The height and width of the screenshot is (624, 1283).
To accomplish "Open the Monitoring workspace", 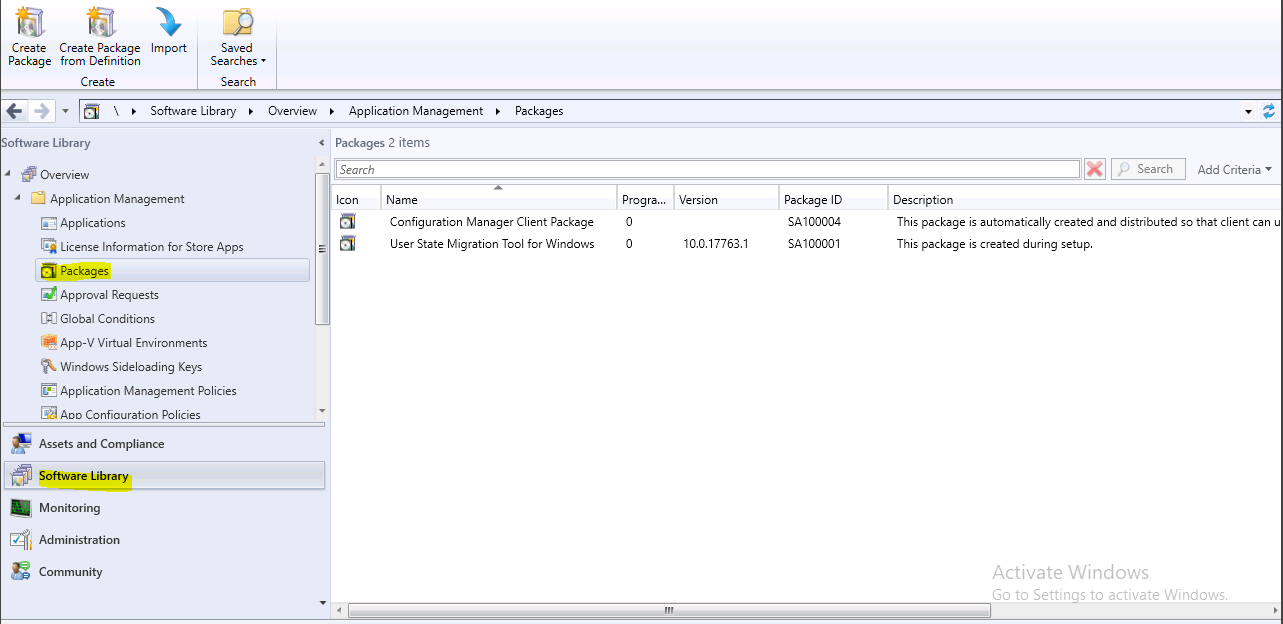I will tap(165, 508).
